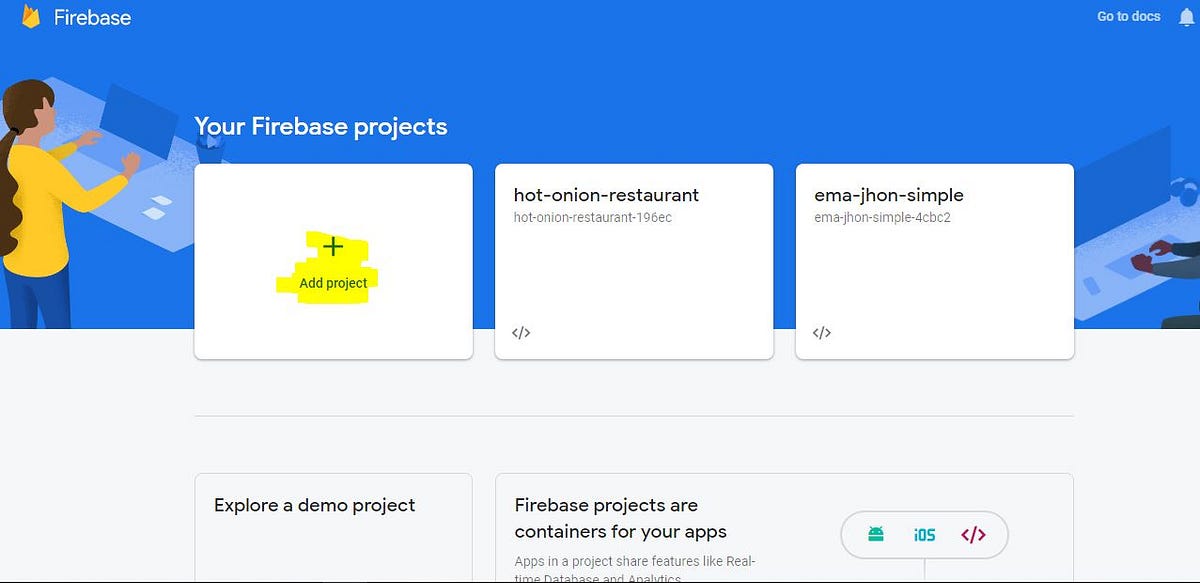This screenshot has height=583, width=1200.
Task: Select the web app icon on ema-jhon-simple card
Action: [820, 332]
